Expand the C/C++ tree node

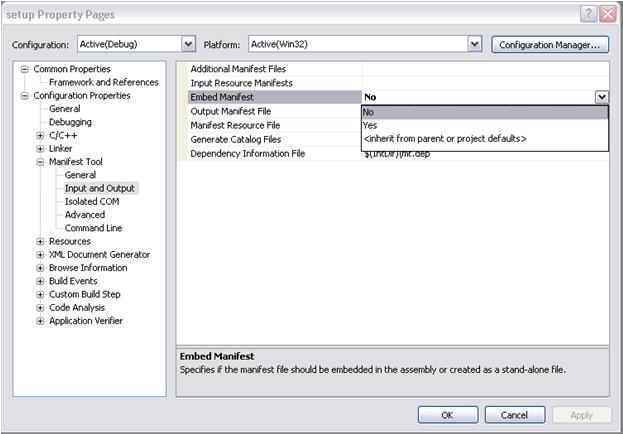[40, 135]
